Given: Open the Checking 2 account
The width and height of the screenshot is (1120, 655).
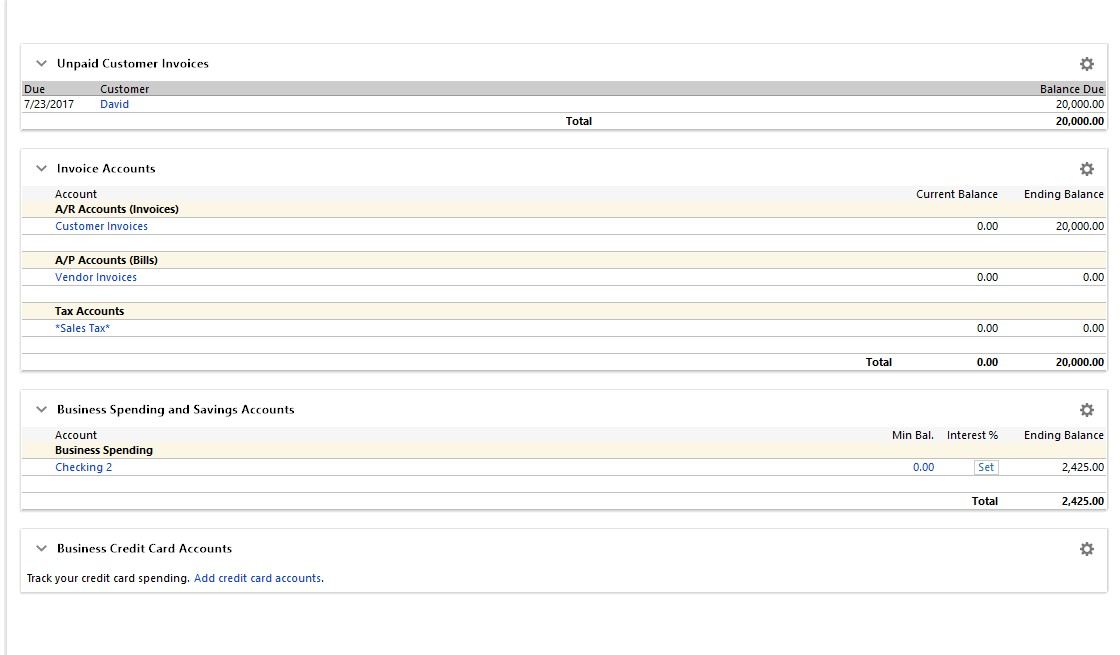Looking at the screenshot, I should [x=83, y=467].
